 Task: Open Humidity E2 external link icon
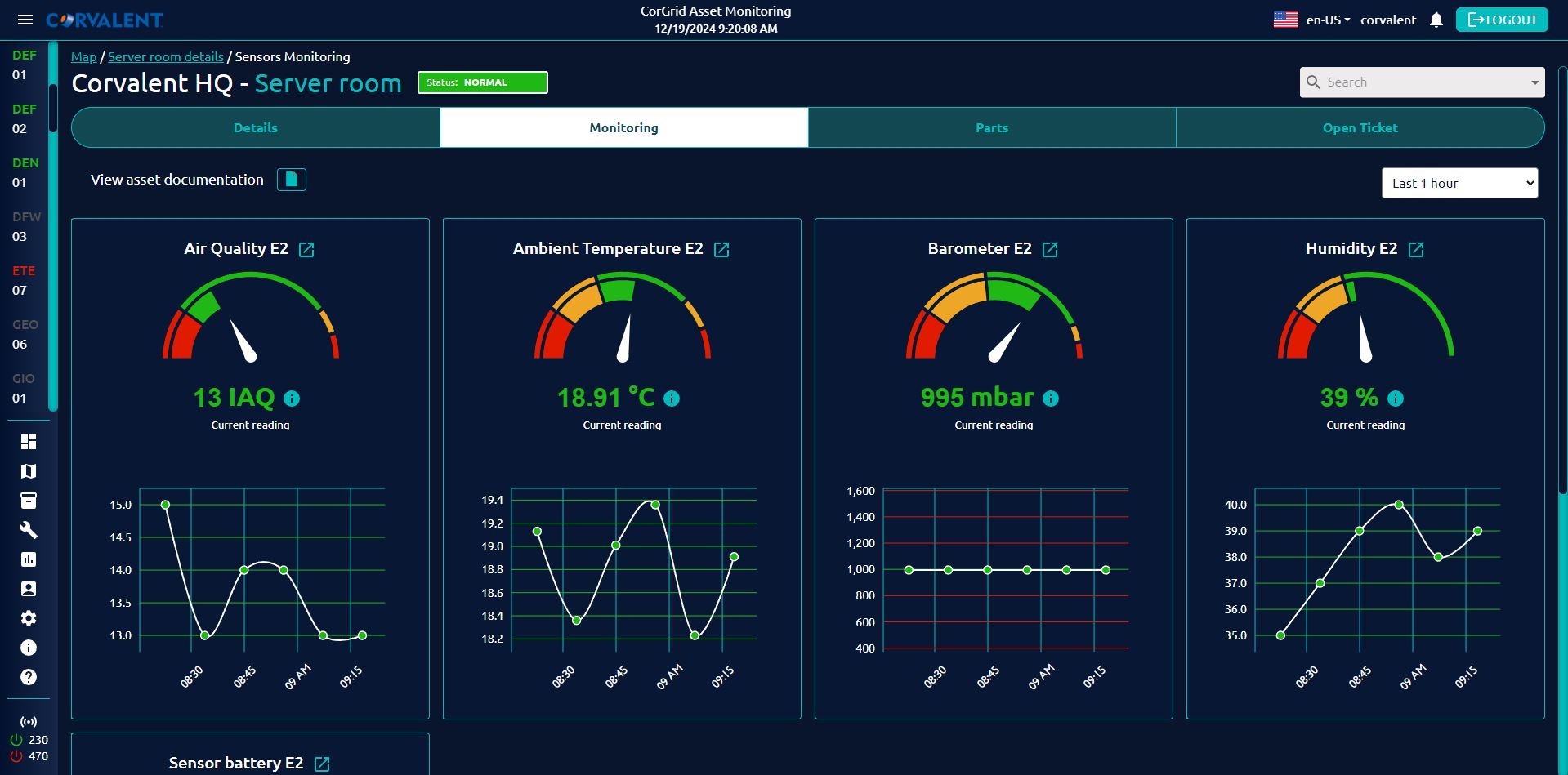pyautogui.click(x=1416, y=250)
